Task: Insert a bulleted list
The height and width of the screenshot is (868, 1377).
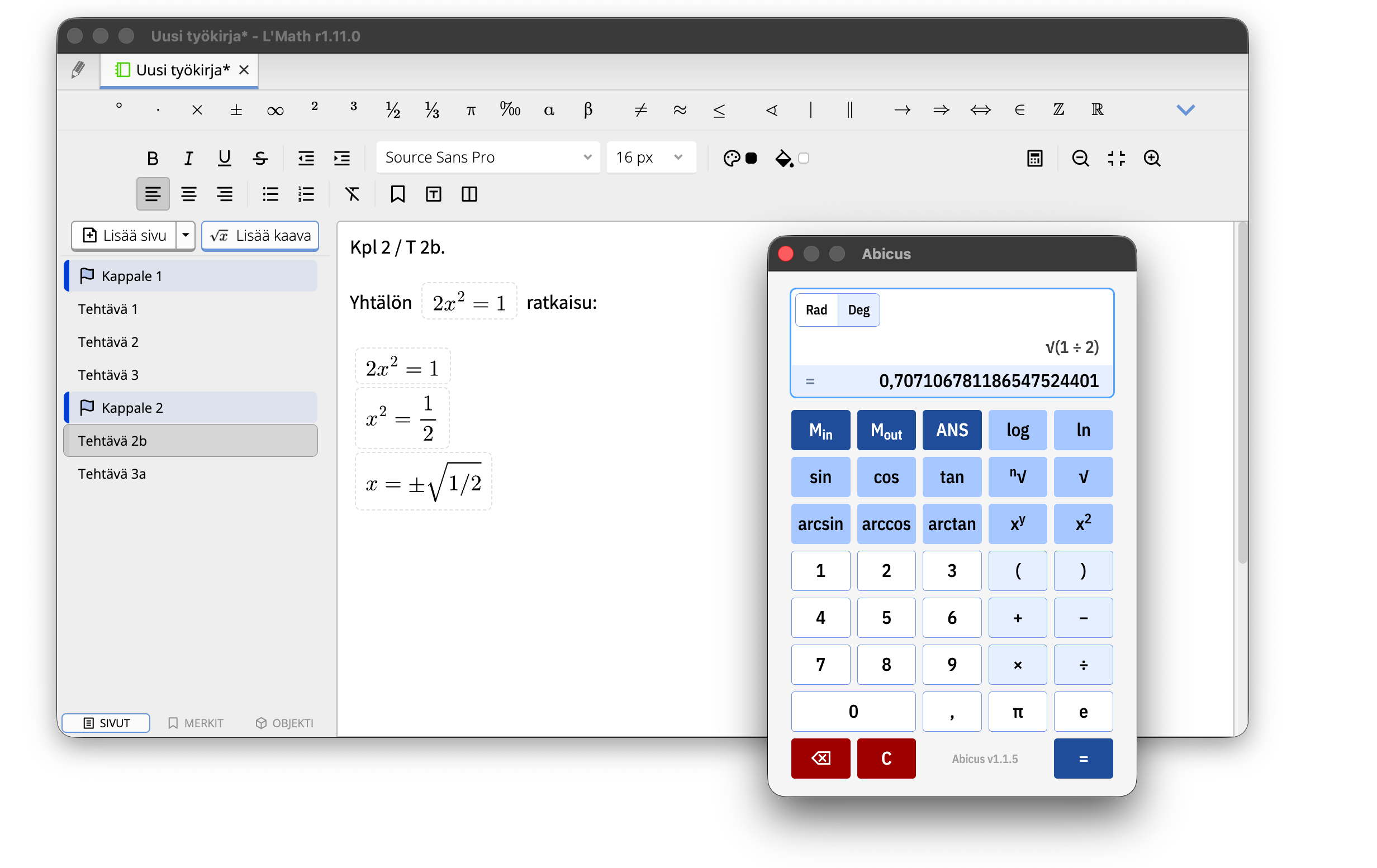Action: (270, 194)
